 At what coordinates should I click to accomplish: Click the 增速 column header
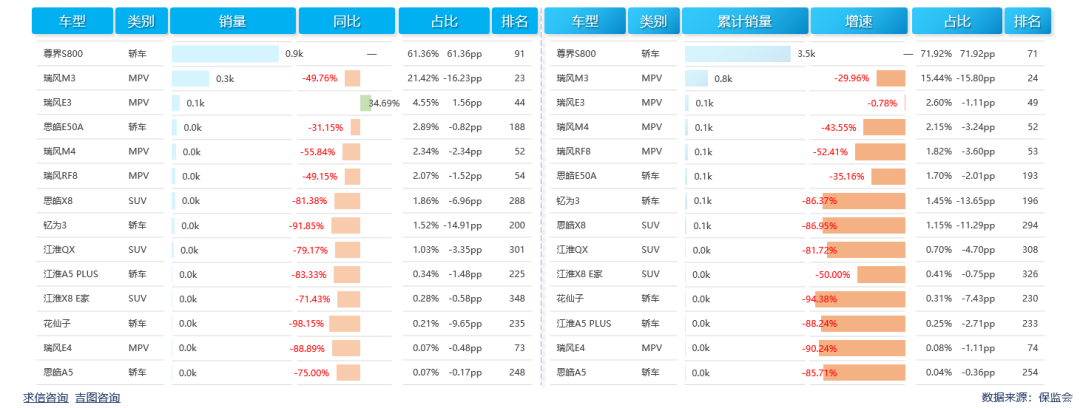(858, 21)
